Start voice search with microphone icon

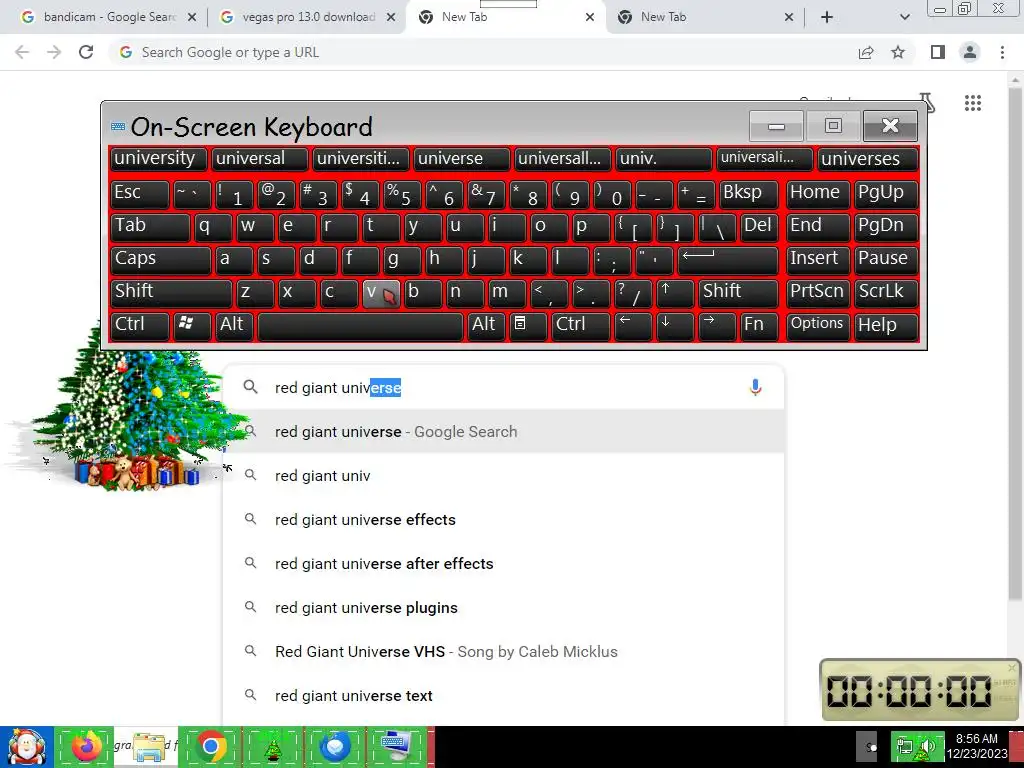coord(755,387)
